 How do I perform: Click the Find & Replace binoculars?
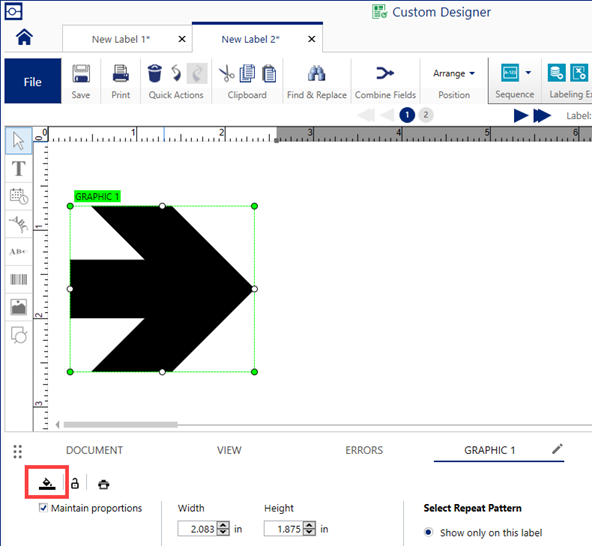click(x=316, y=73)
